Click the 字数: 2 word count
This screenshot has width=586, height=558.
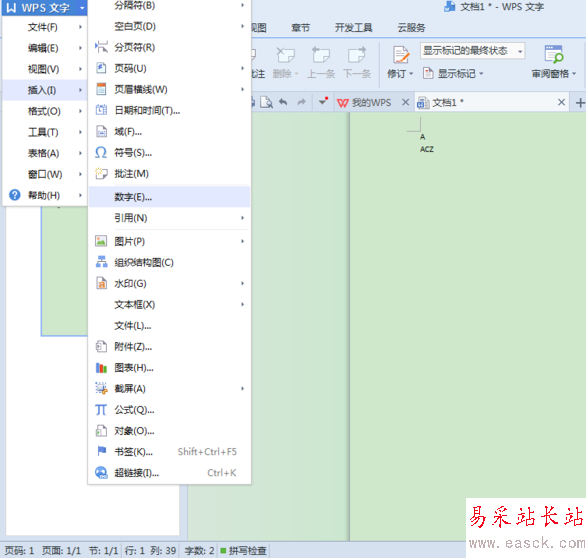click(199, 551)
